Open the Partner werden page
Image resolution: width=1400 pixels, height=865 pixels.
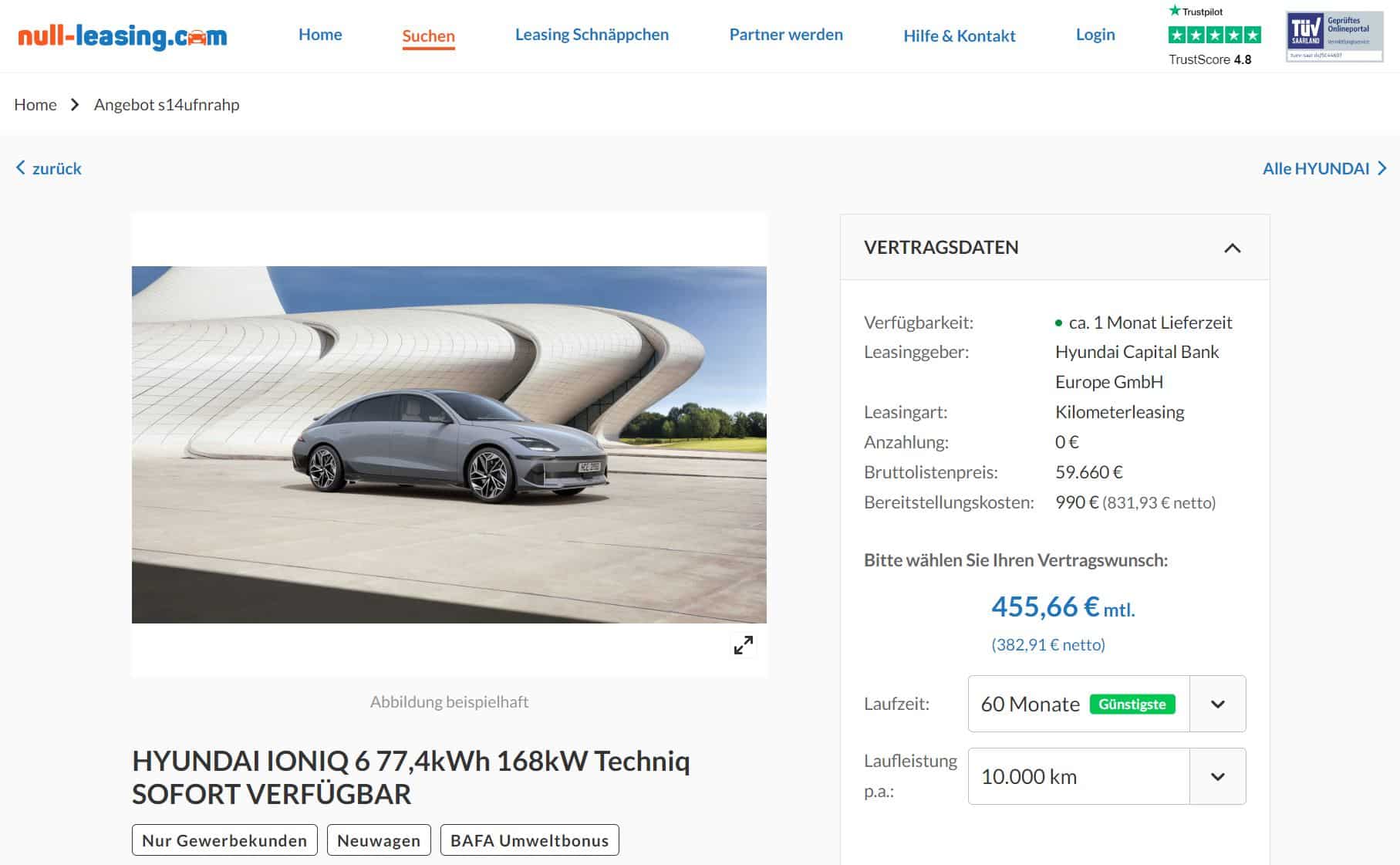(x=786, y=35)
